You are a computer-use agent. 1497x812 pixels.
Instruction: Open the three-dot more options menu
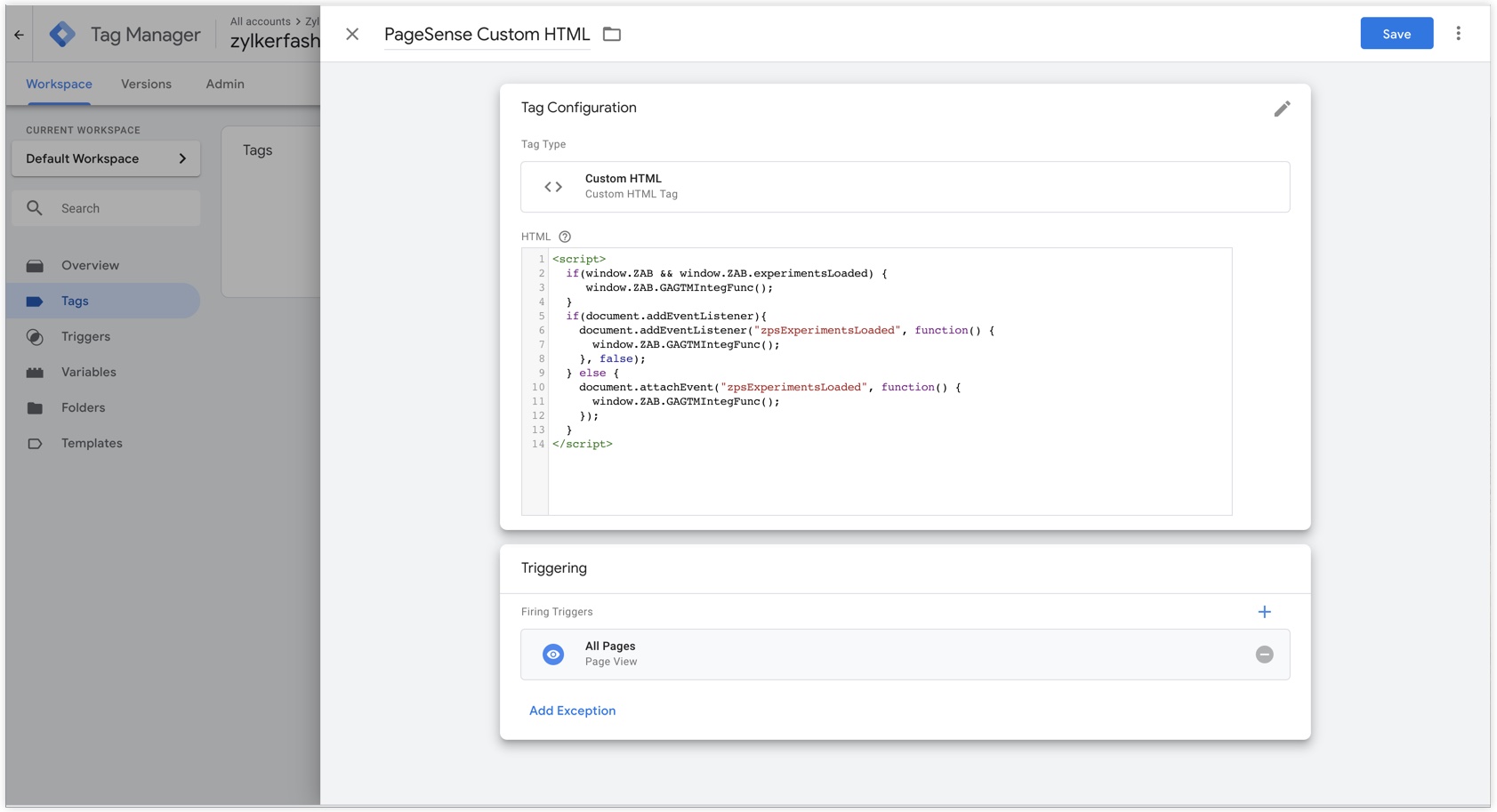coord(1458,34)
